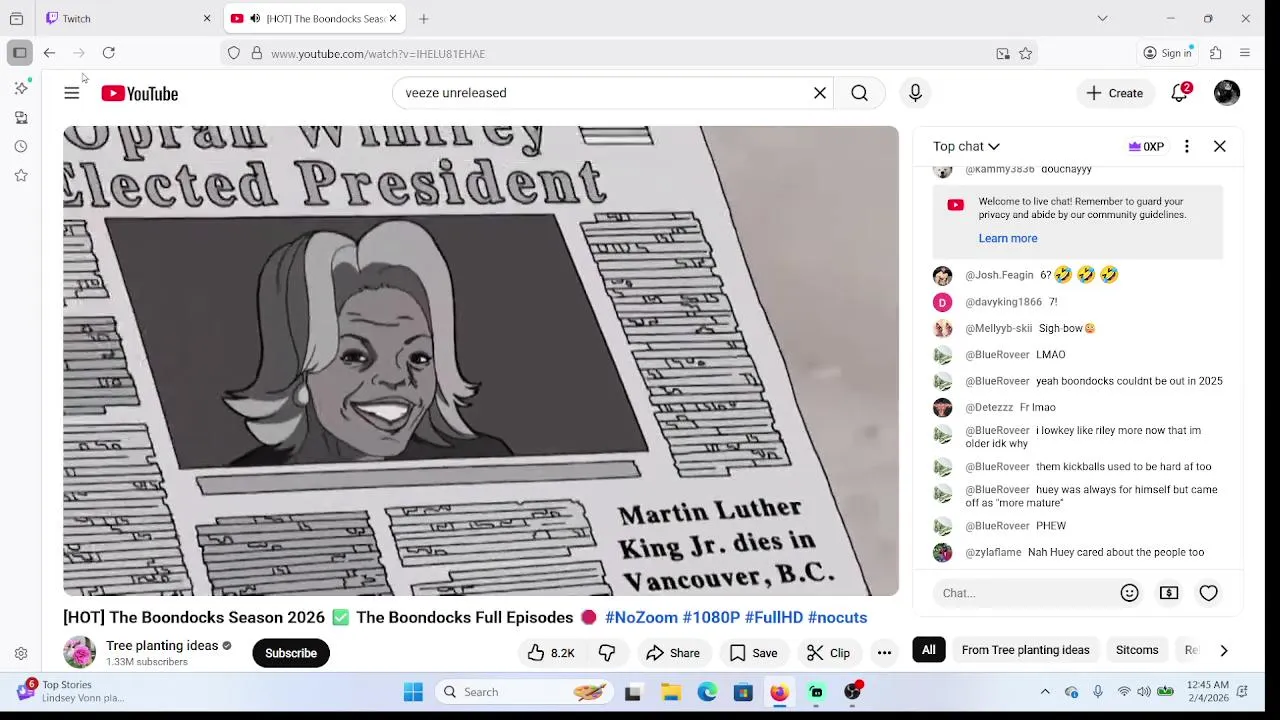Click the video player to pause
The height and width of the screenshot is (720, 1280).
(481, 361)
